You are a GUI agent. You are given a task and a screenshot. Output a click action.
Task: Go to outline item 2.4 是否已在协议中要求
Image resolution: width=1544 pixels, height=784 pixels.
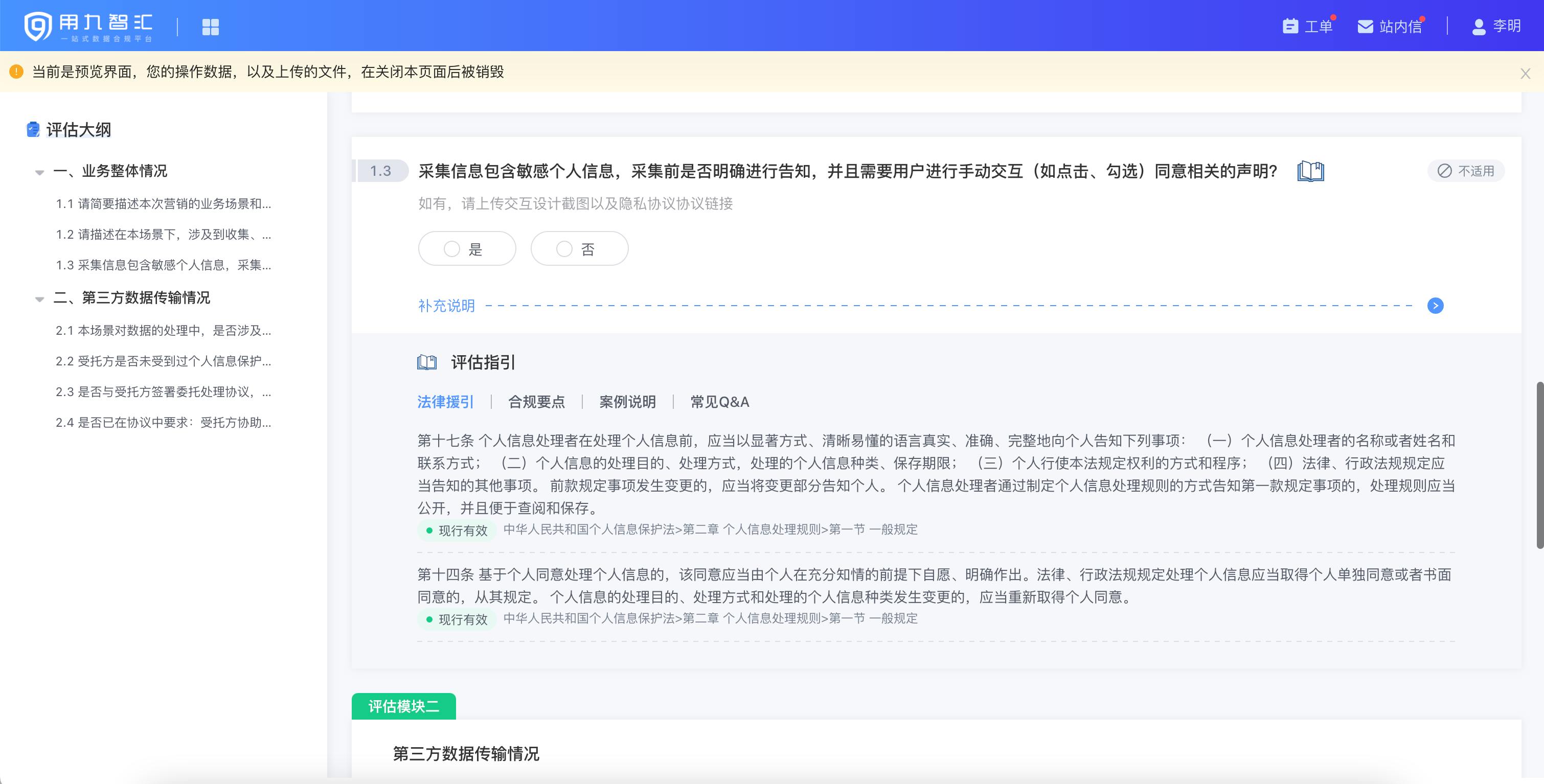[x=163, y=422]
